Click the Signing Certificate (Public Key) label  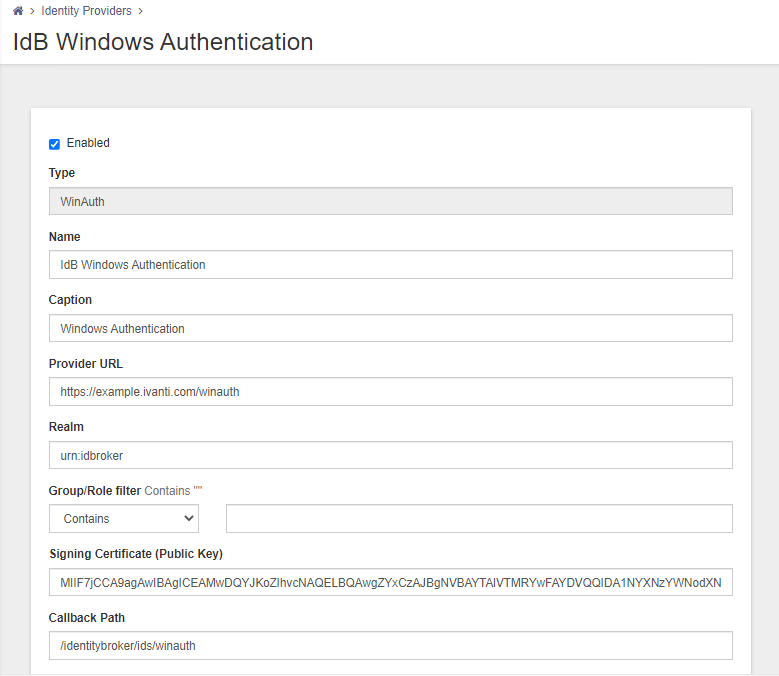click(x=136, y=554)
